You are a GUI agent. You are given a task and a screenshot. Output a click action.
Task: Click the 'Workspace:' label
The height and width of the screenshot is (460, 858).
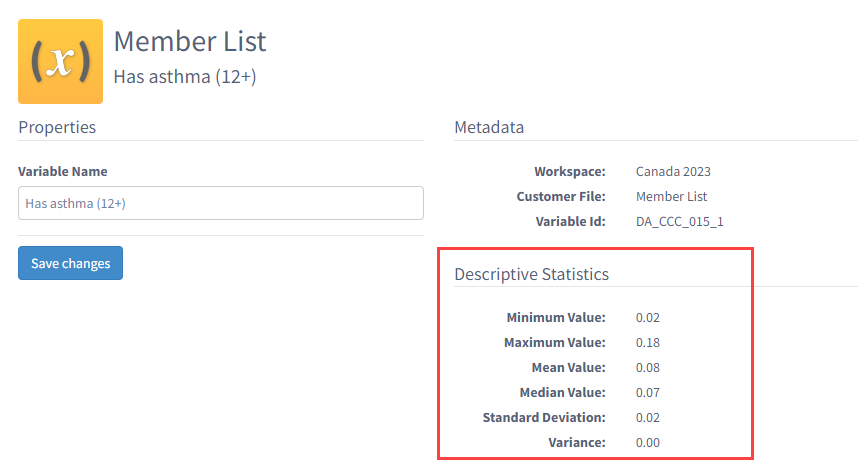pyautogui.click(x=570, y=171)
